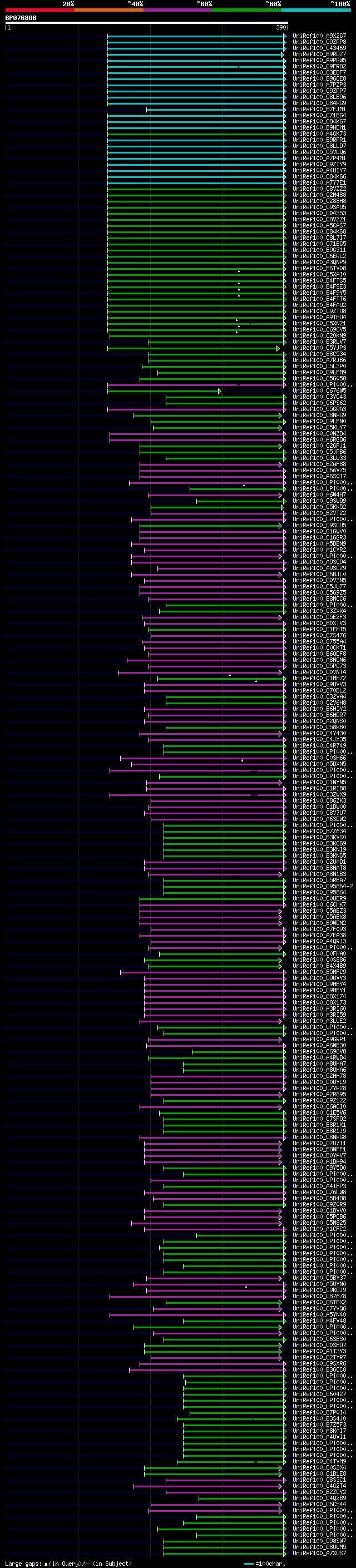Open UniRef100_Q3EBF7 entry
Screen dimensions: 356x1568
(319, 72)
